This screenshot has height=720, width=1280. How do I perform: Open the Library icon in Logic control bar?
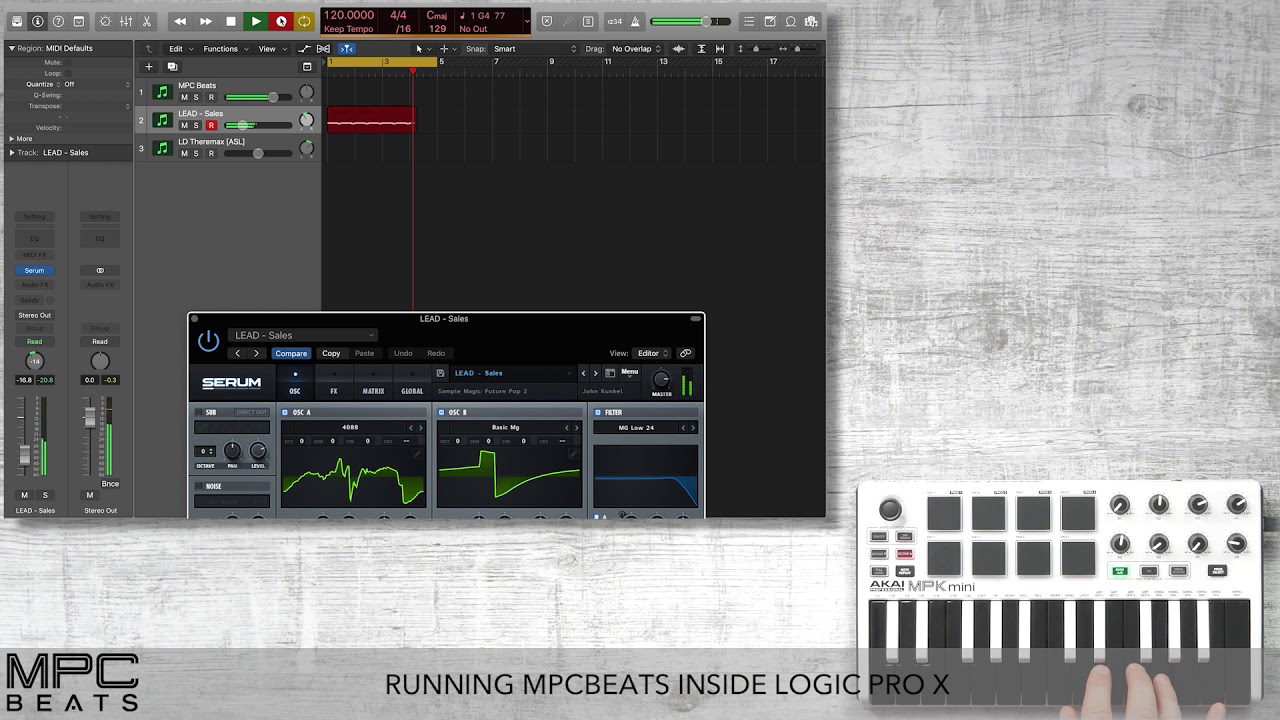pos(17,21)
